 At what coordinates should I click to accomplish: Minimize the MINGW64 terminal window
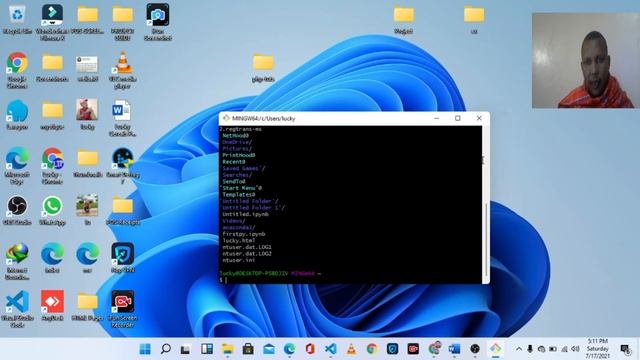[x=437, y=118]
